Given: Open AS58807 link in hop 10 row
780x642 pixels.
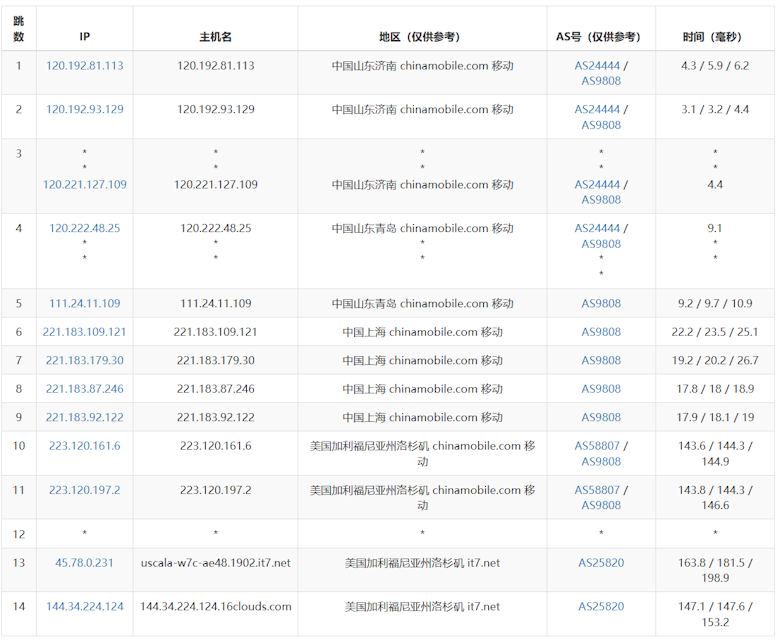Looking at the screenshot, I should 597,446.
